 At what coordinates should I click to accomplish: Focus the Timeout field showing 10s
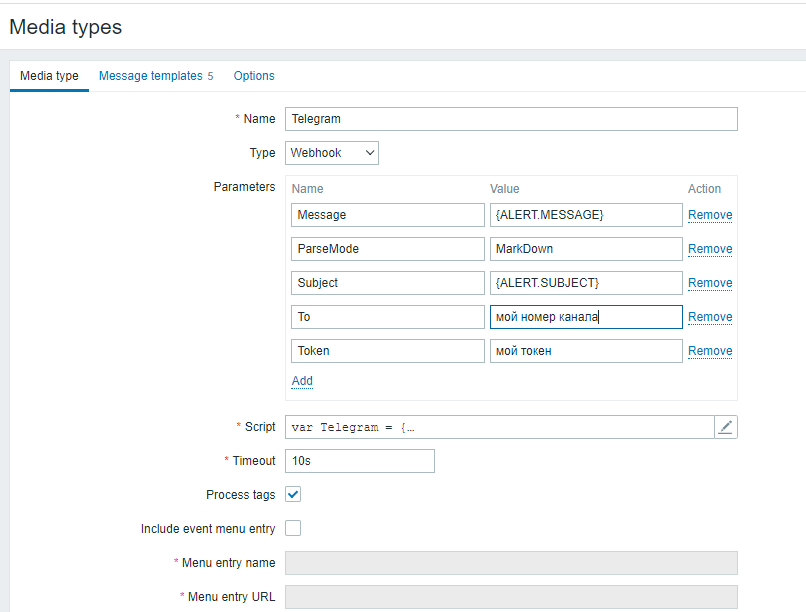(x=360, y=461)
